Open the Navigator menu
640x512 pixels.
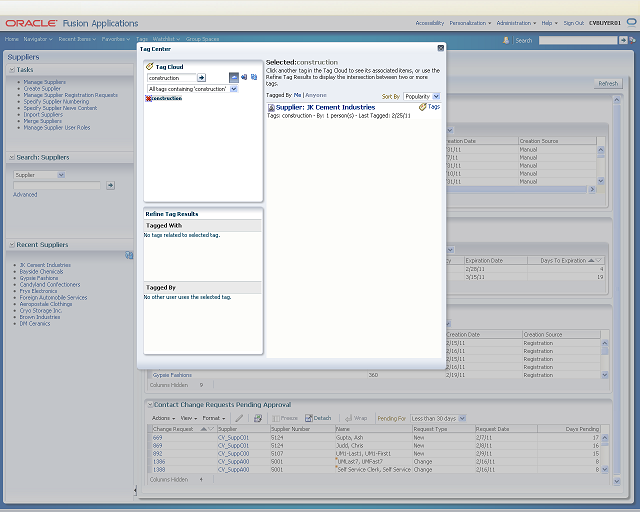38,39
